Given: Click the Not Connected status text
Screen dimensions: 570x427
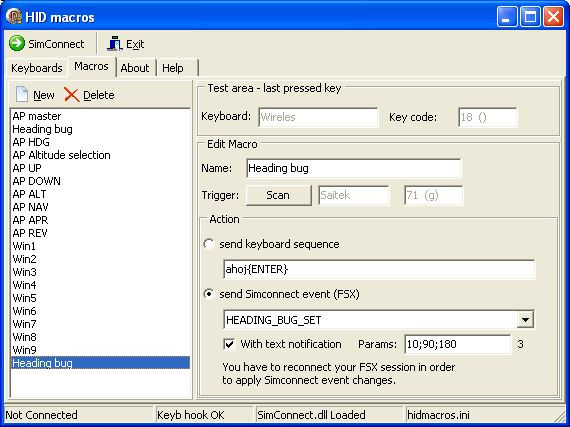Looking at the screenshot, I should tap(41, 415).
